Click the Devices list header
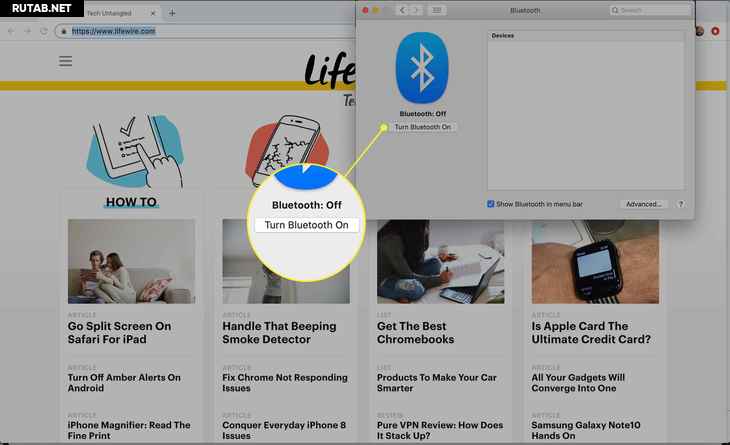Image resolution: width=730 pixels, height=445 pixels. tap(503, 35)
